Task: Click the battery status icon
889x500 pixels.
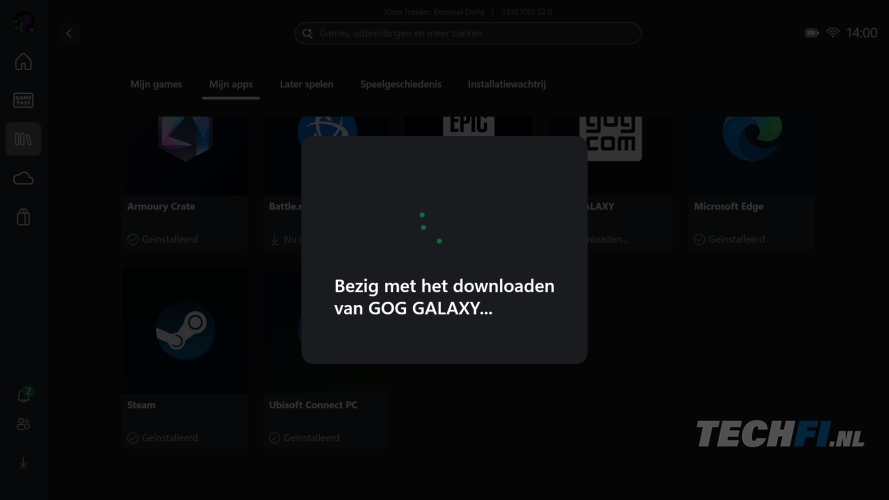Action: click(812, 33)
